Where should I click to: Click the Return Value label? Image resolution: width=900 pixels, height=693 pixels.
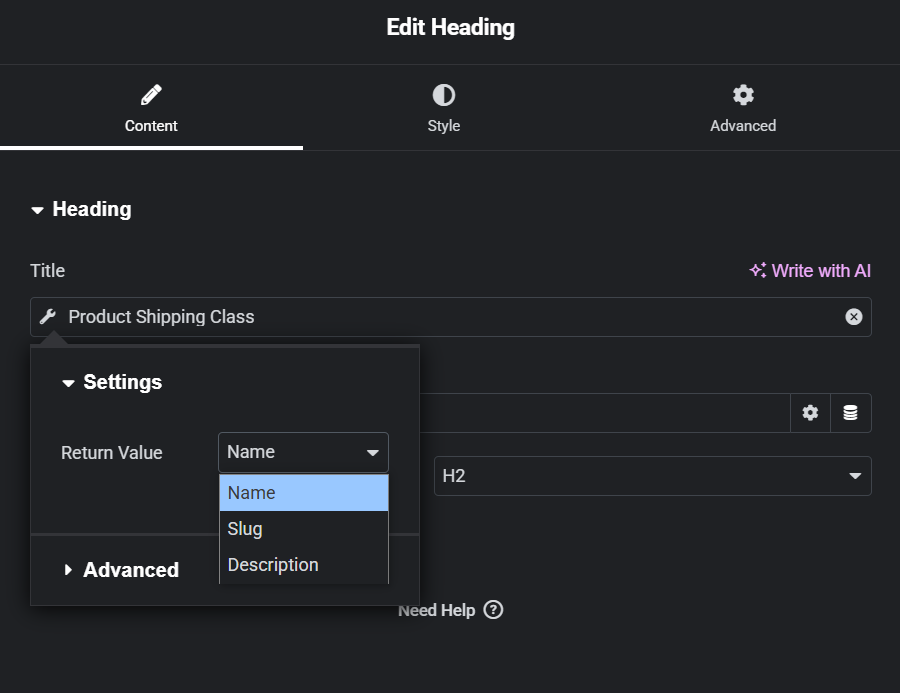(x=111, y=452)
